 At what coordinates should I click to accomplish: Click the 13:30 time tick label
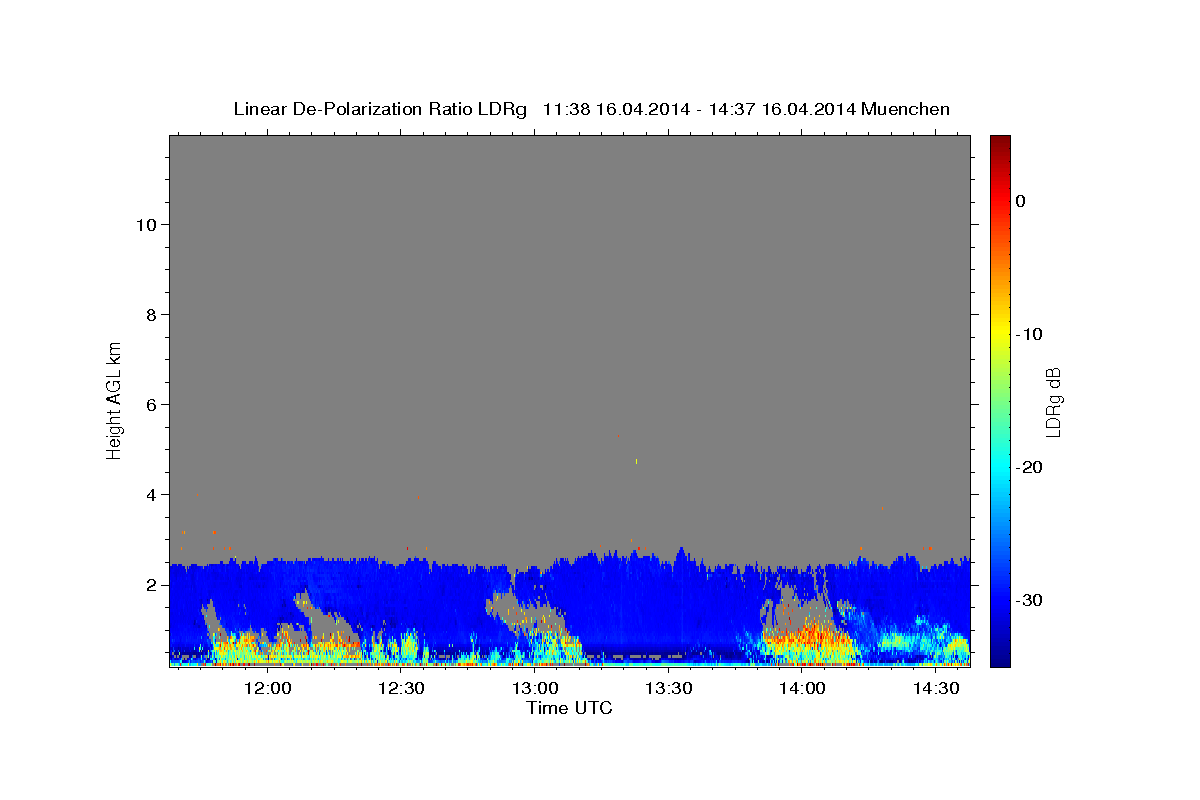pyautogui.click(x=668, y=688)
